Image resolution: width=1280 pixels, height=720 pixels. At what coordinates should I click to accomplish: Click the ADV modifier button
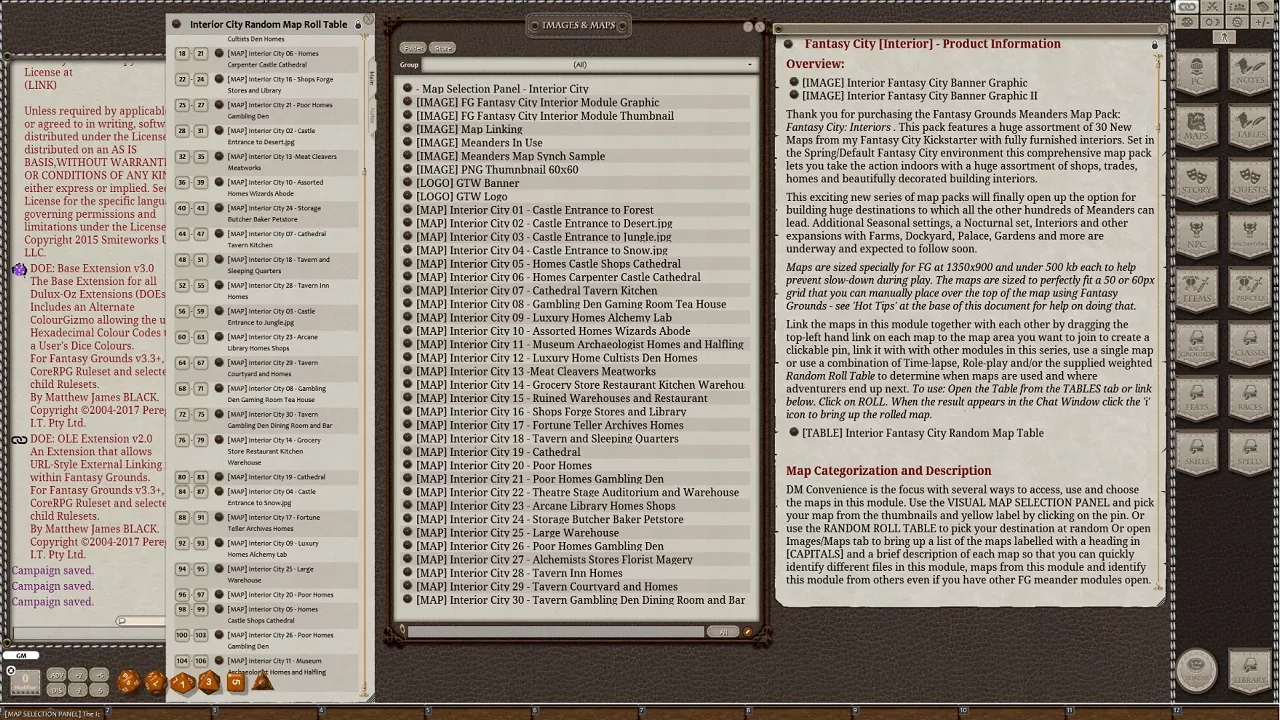click(x=56, y=675)
